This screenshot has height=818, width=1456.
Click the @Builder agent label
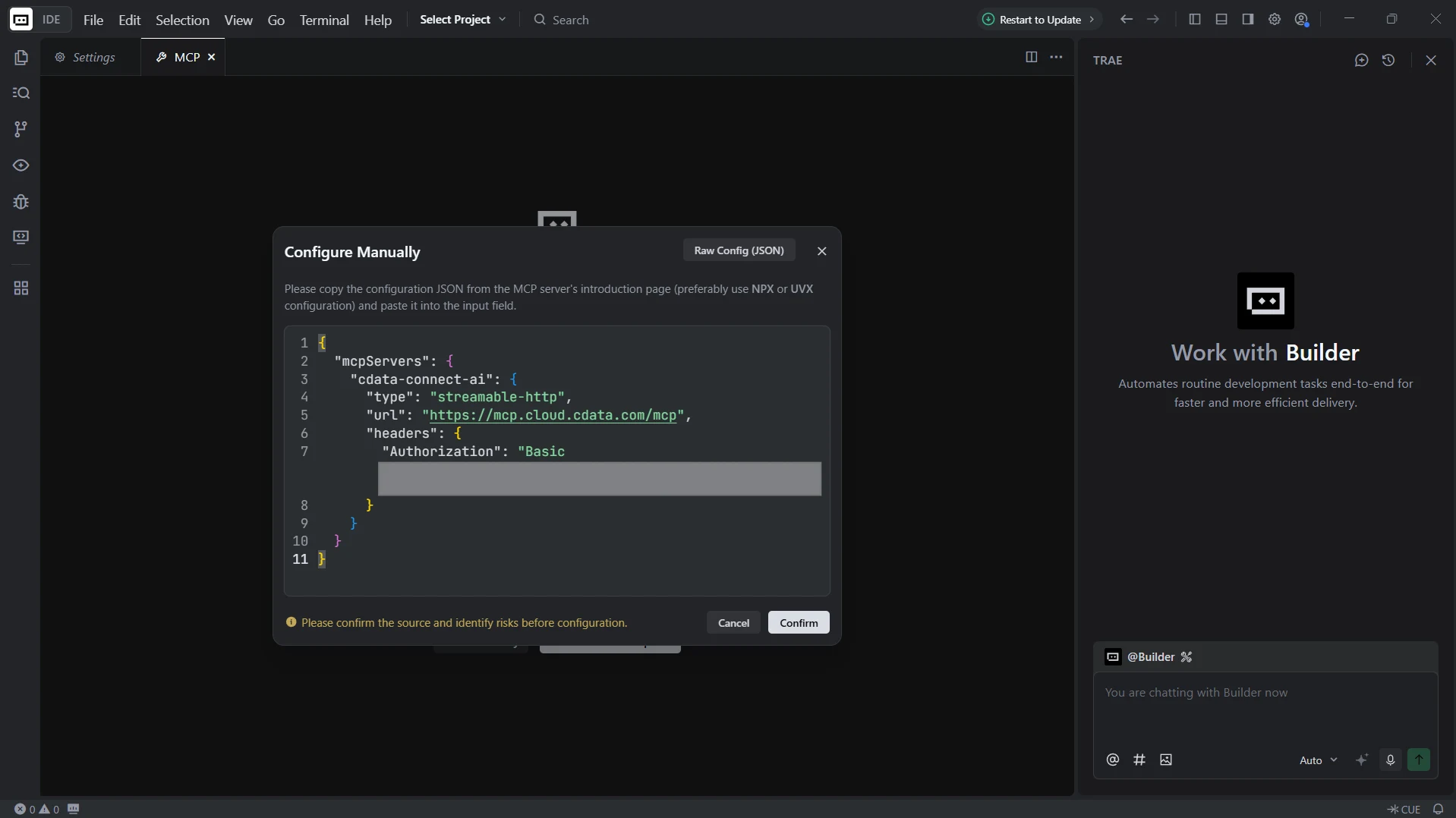(1151, 657)
